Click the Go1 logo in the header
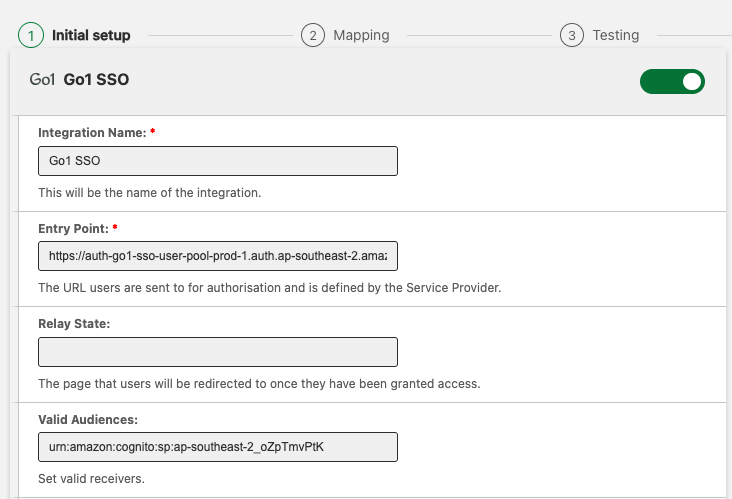Image resolution: width=732 pixels, height=499 pixels. [42, 80]
